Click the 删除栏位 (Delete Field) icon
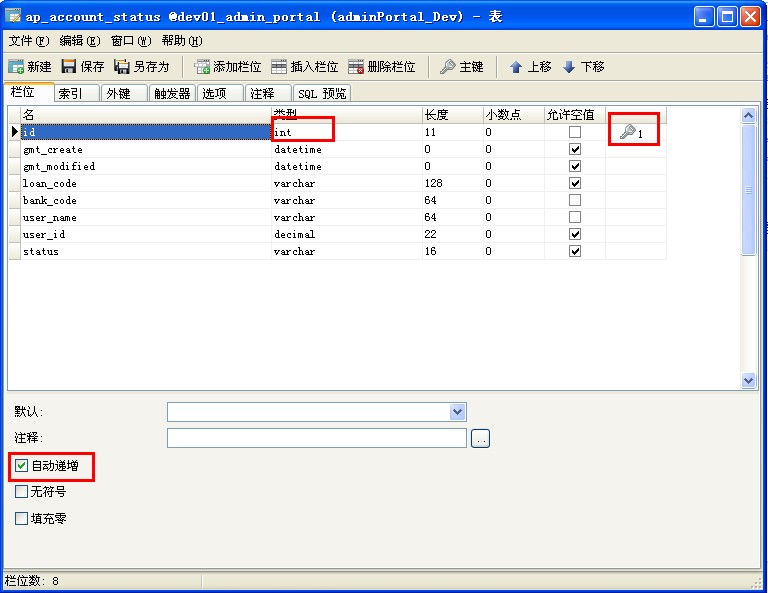 point(356,67)
